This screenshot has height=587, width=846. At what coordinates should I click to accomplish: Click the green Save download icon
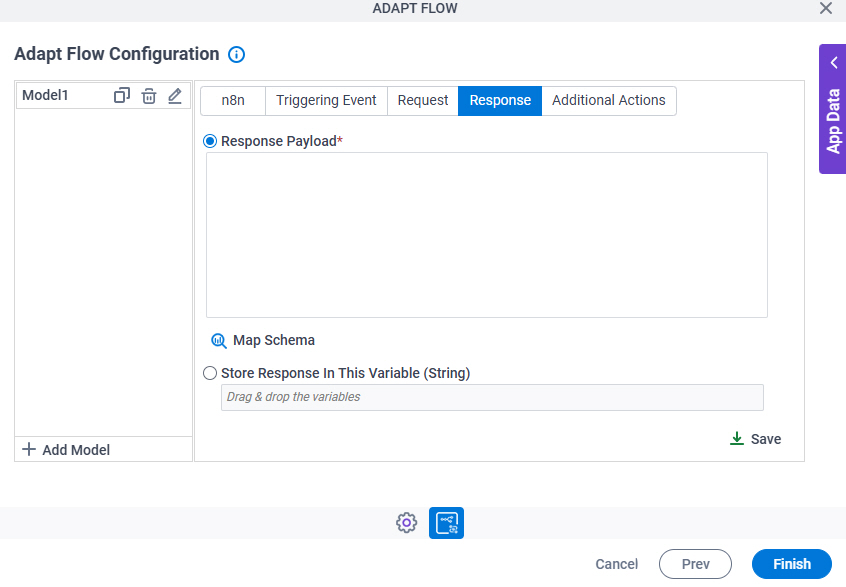736,439
